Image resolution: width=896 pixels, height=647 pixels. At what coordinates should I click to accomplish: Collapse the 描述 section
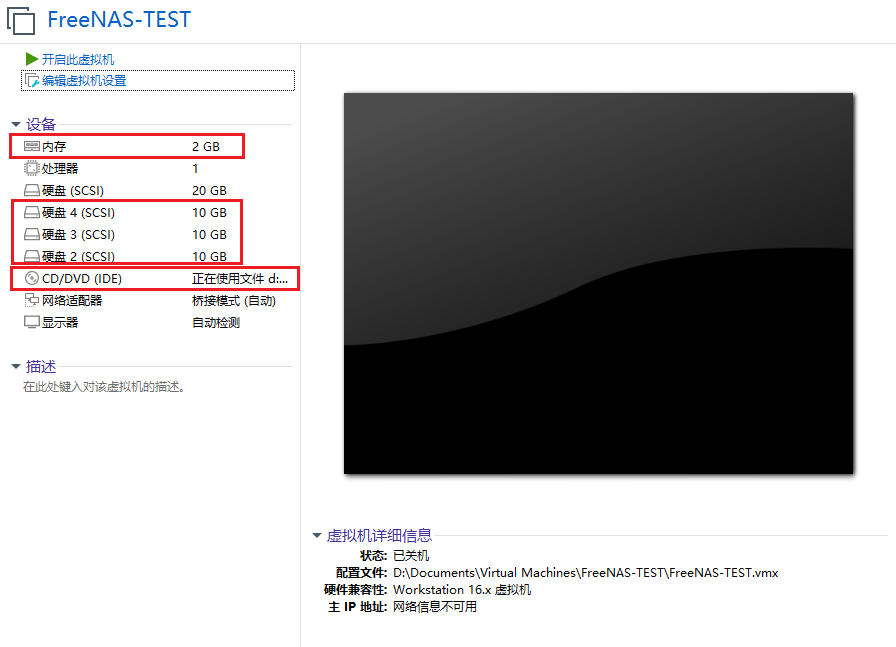pos(16,366)
